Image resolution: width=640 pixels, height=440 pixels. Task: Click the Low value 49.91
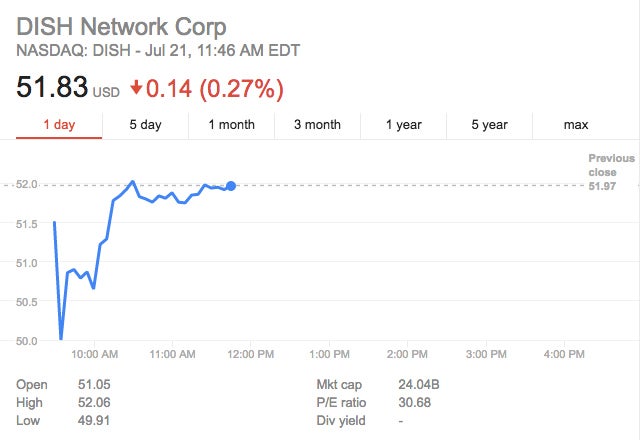pos(94,420)
